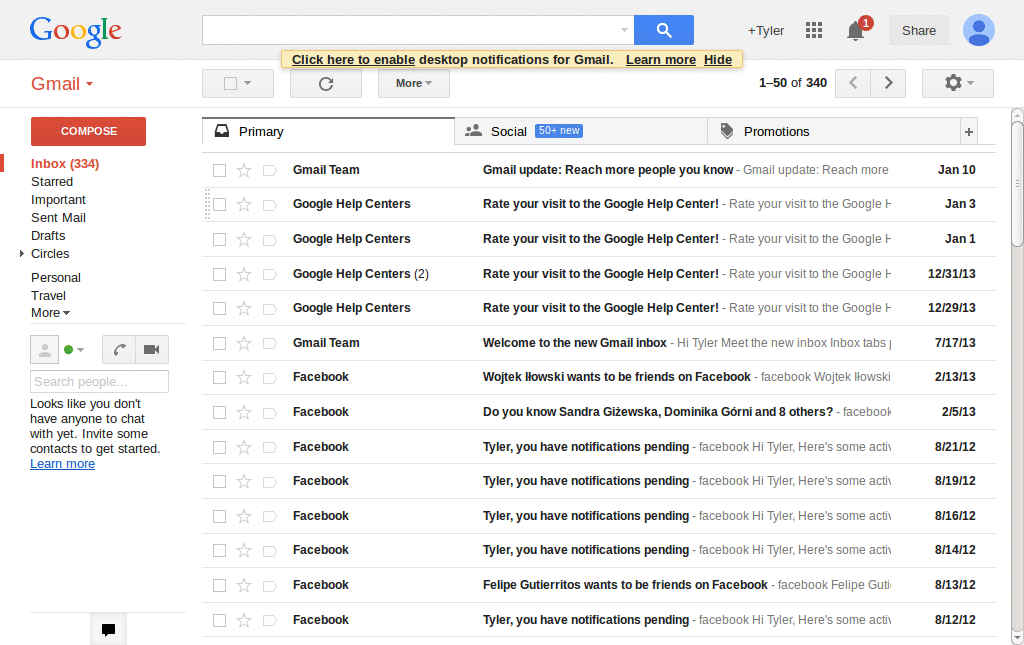This screenshot has width=1024, height=645.
Task: Star the Google Help Centers Jan 3 email
Action: 244,204
